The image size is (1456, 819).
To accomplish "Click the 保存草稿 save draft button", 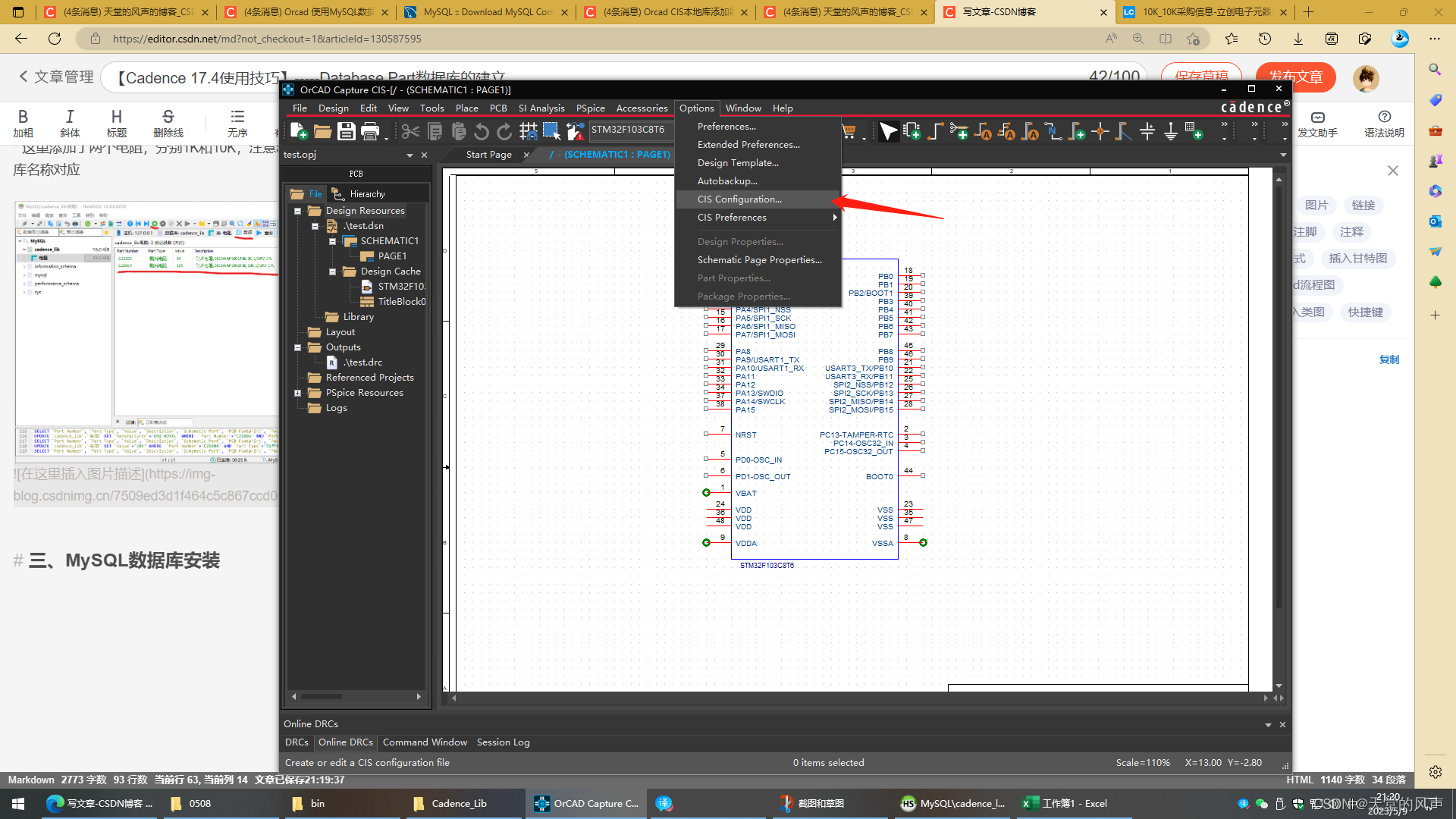I will [x=1200, y=75].
